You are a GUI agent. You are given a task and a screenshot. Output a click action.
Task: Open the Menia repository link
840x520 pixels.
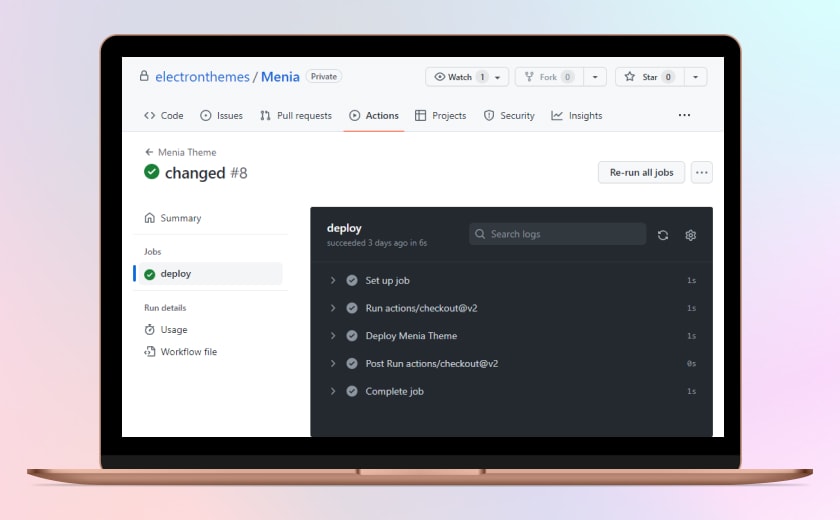coord(280,77)
